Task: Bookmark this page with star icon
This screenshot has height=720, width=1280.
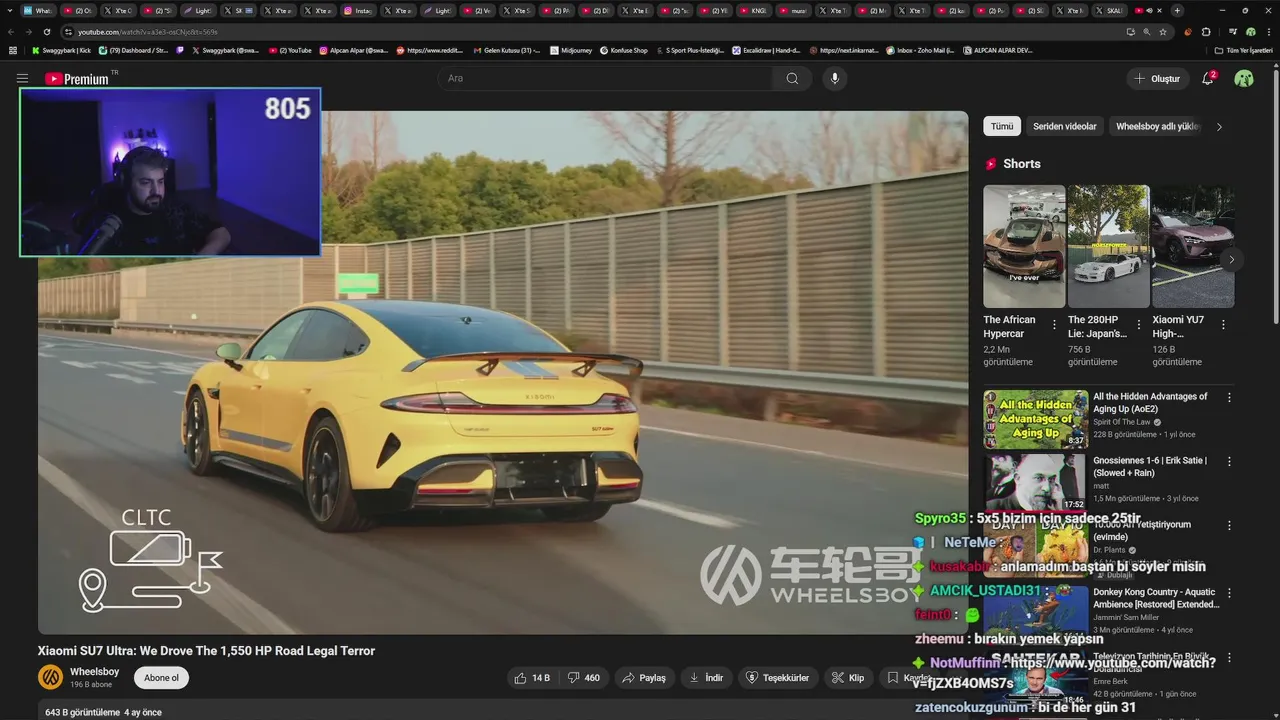Action: (x=1162, y=32)
